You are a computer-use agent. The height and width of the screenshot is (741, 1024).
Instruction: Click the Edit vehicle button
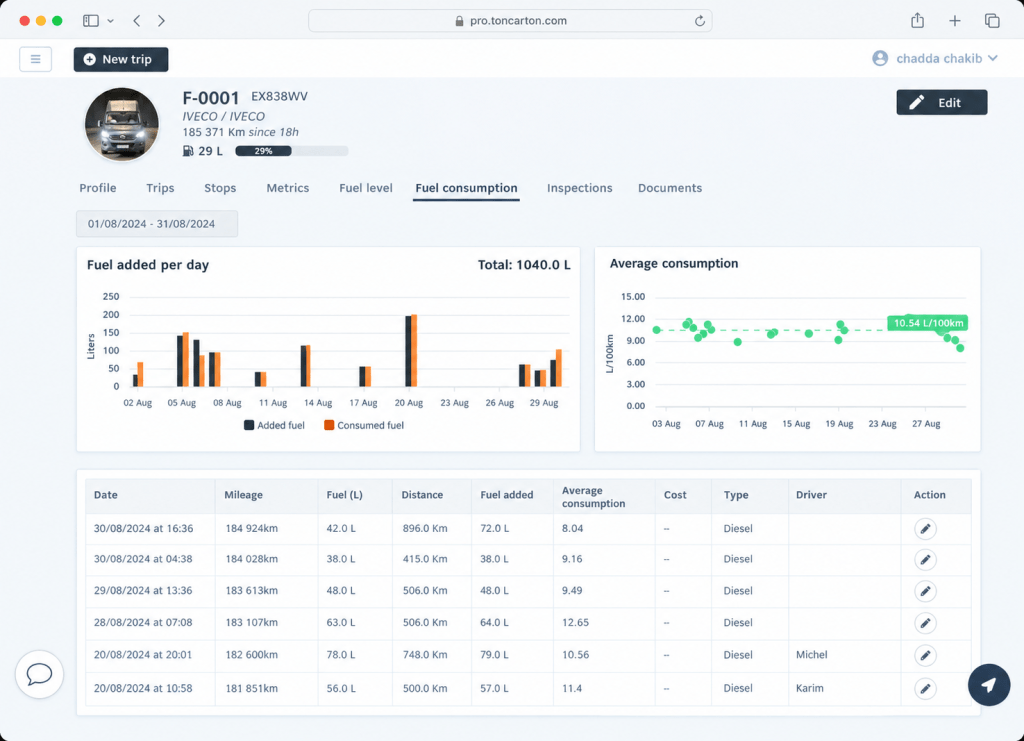[x=942, y=102]
